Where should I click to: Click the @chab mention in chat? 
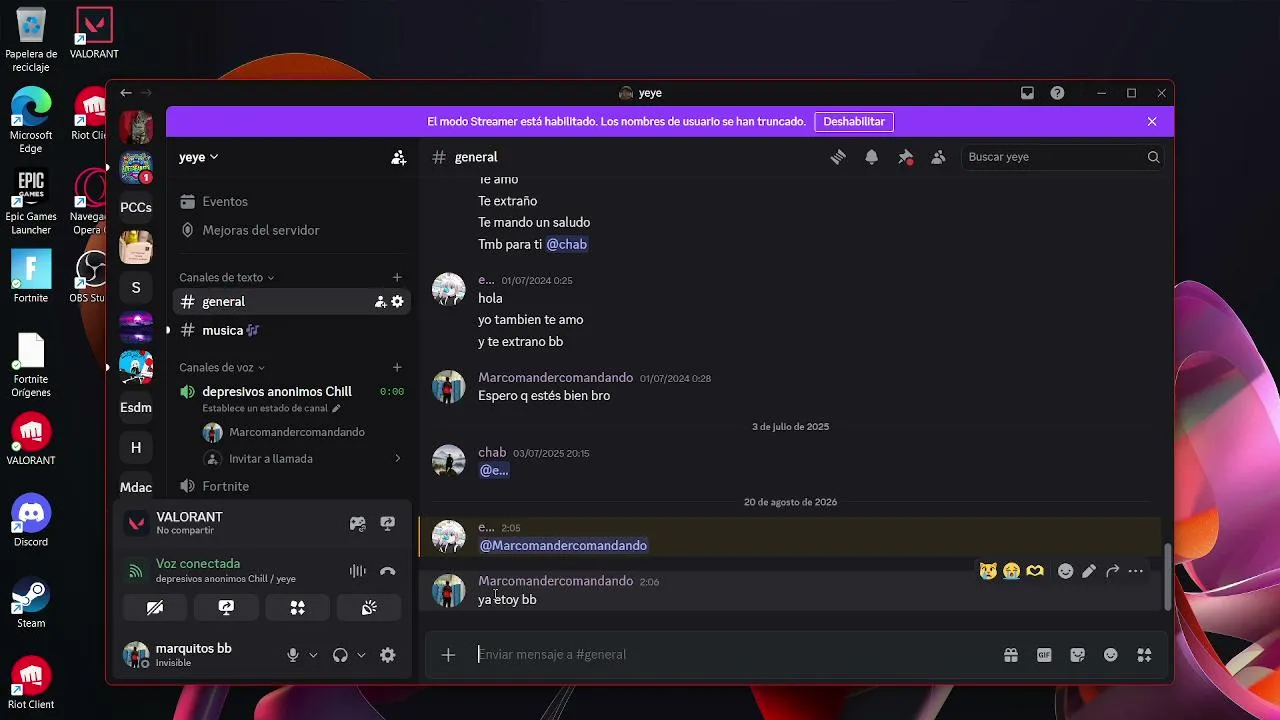pyautogui.click(x=566, y=244)
